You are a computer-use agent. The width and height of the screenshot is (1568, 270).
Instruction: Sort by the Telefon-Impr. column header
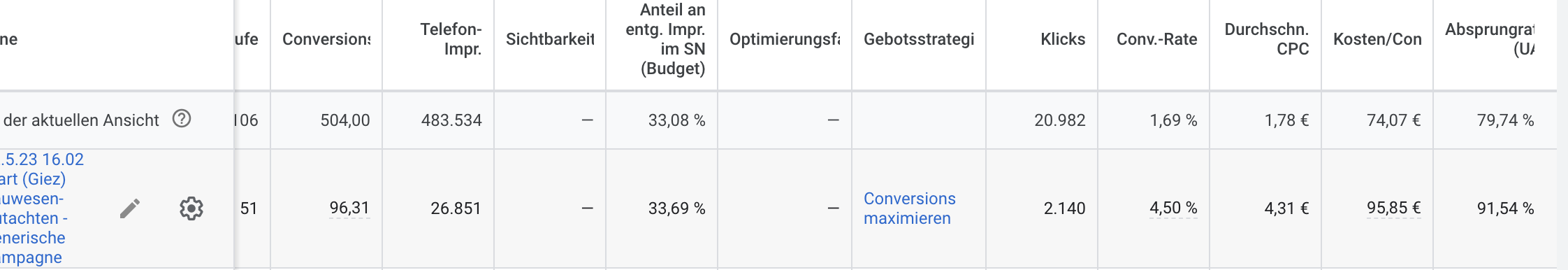[451, 39]
